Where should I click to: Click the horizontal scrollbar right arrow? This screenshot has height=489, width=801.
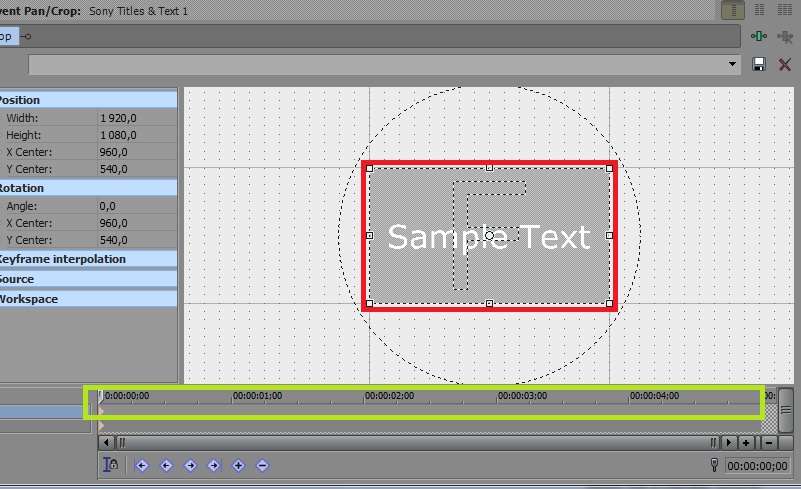click(729, 443)
